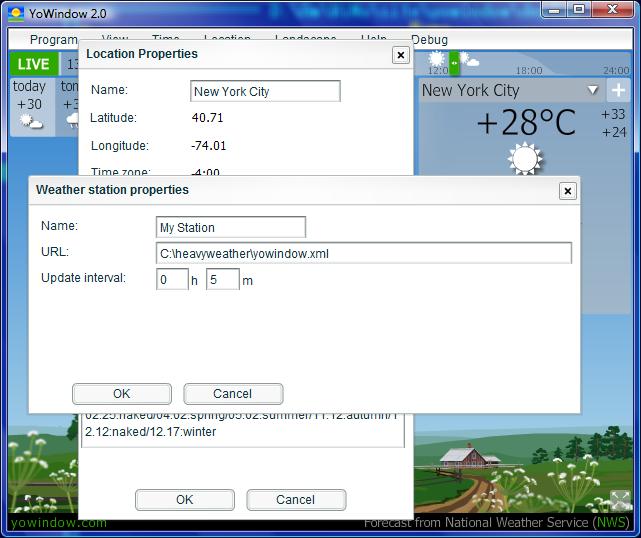Click OK in the Location Properties dialog
Image resolution: width=641 pixels, height=538 pixels.
click(184, 500)
